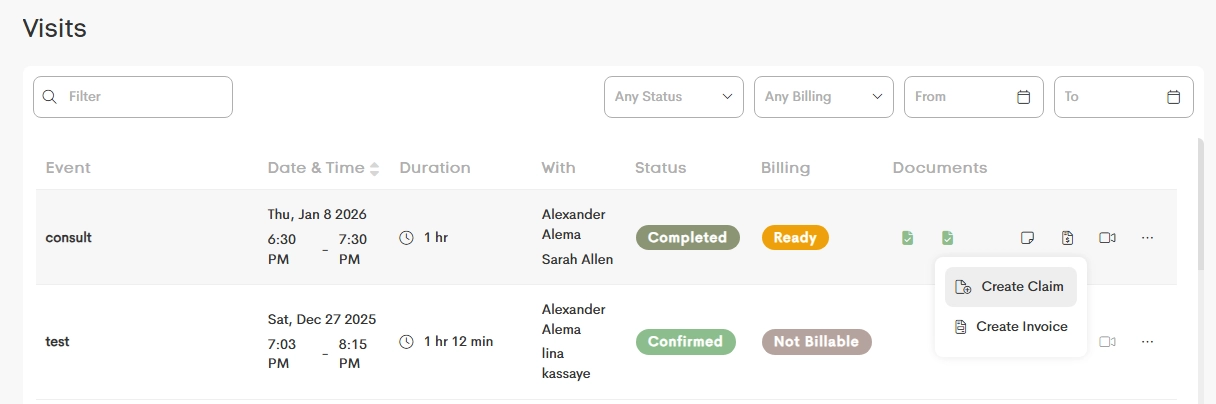The height and width of the screenshot is (404, 1216).
Task: Select Create Invoice menu option
Action: pyautogui.click(x=1010, y=327)
